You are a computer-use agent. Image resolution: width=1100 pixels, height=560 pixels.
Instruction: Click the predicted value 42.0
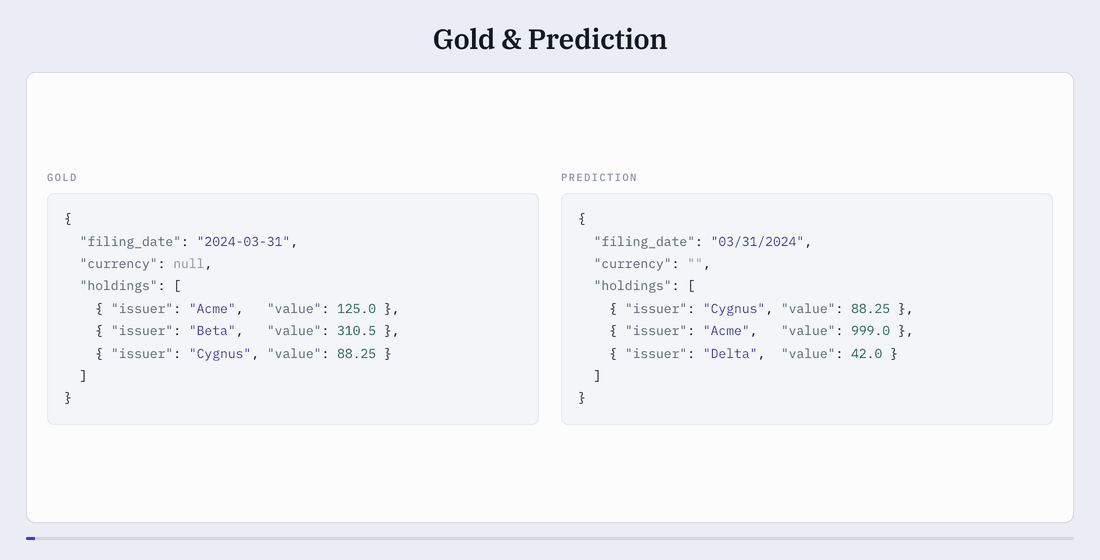pos(866,354)
